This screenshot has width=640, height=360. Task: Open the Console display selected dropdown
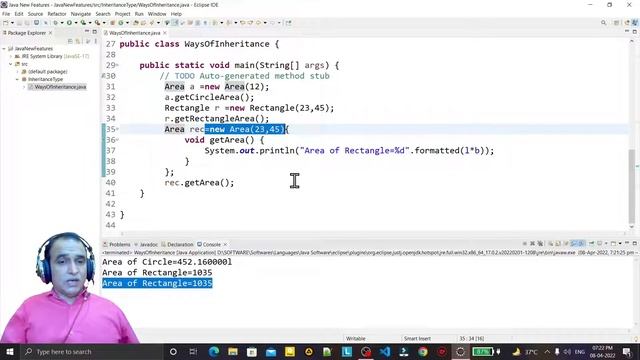[x=606, y=244]
